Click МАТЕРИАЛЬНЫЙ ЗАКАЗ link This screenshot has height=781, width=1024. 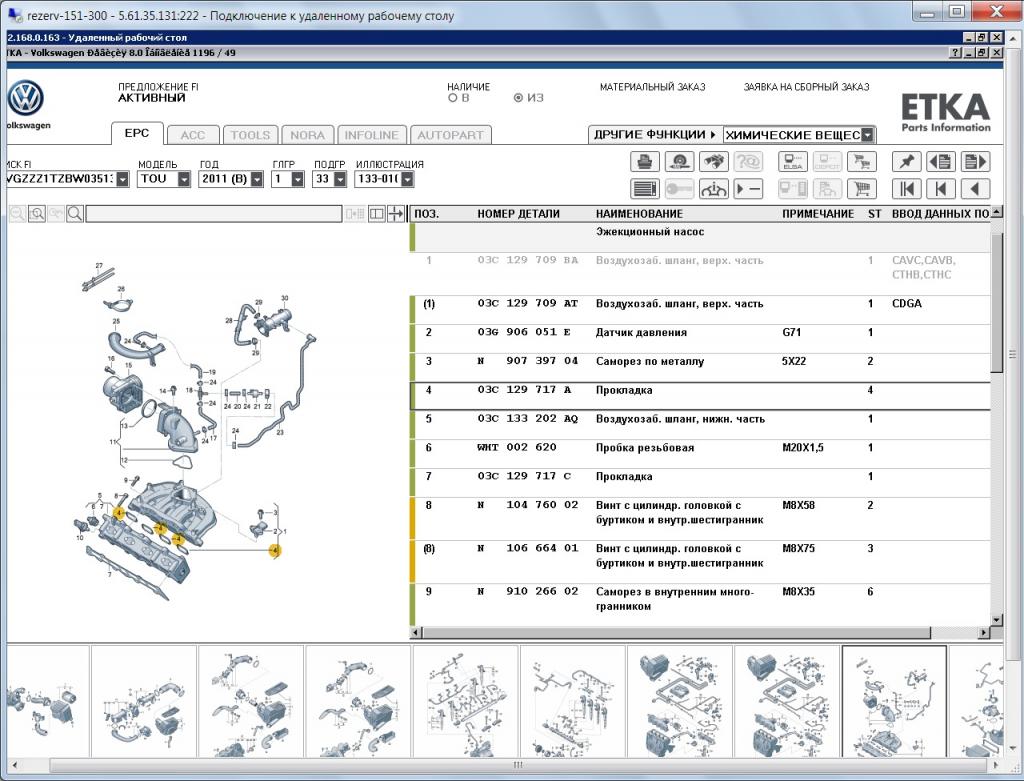pyautogui.click(x=652, y=87)
